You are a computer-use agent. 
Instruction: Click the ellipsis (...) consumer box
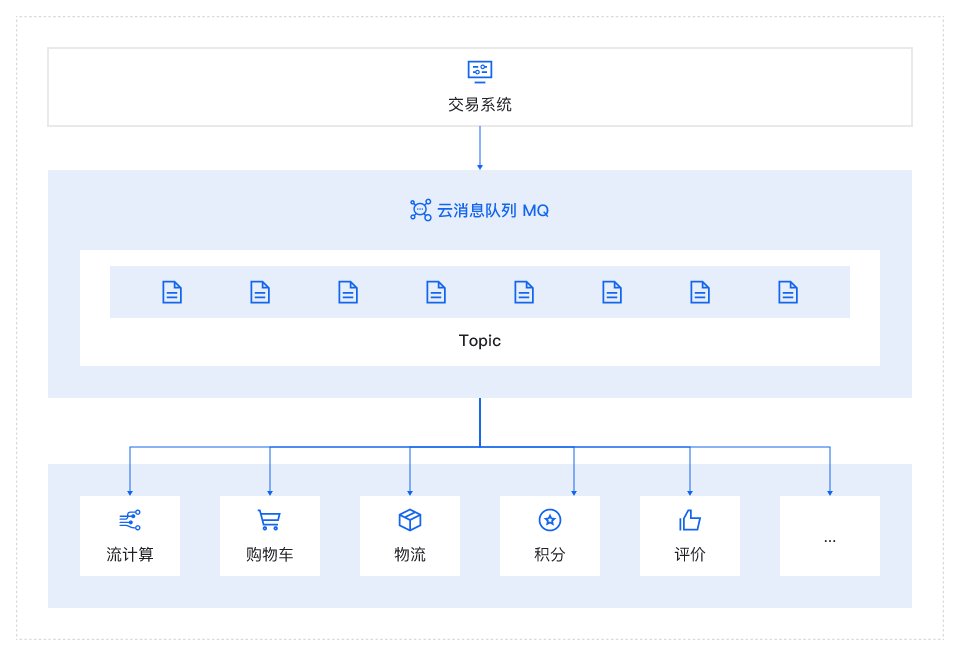coord(830,536)
